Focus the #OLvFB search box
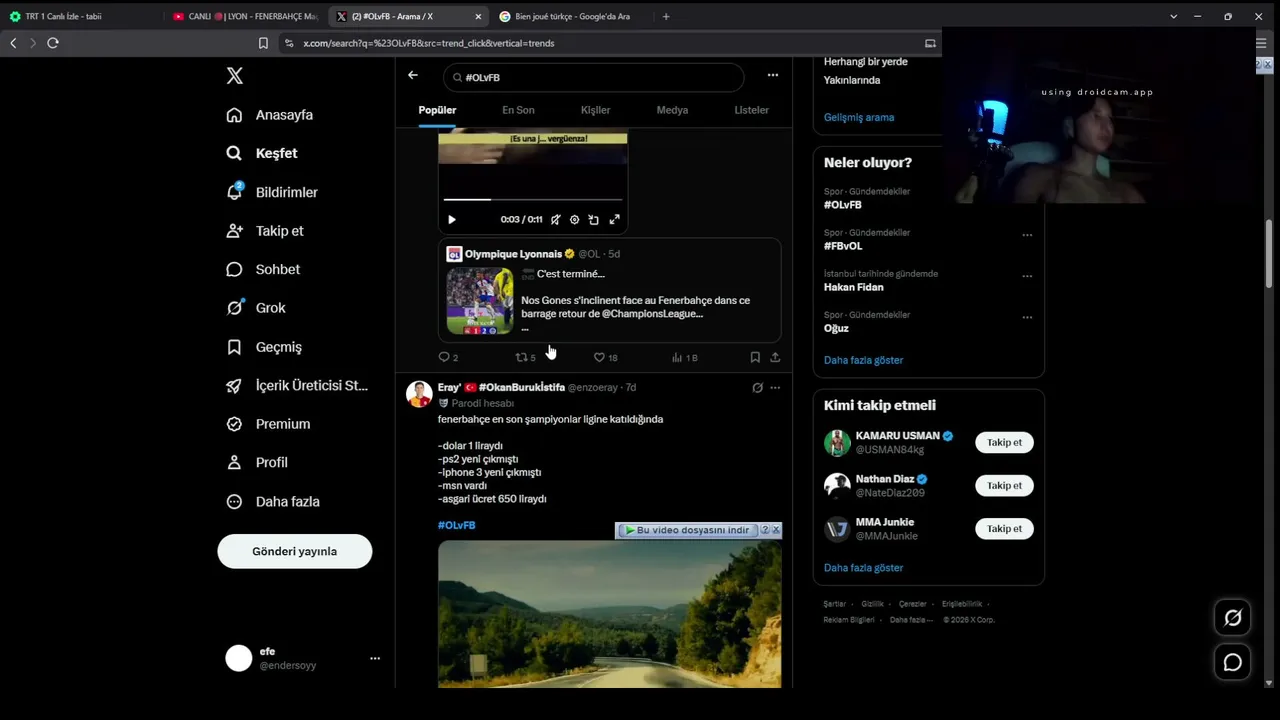The width and height of the screenshot is (1280, 720). 593,77
